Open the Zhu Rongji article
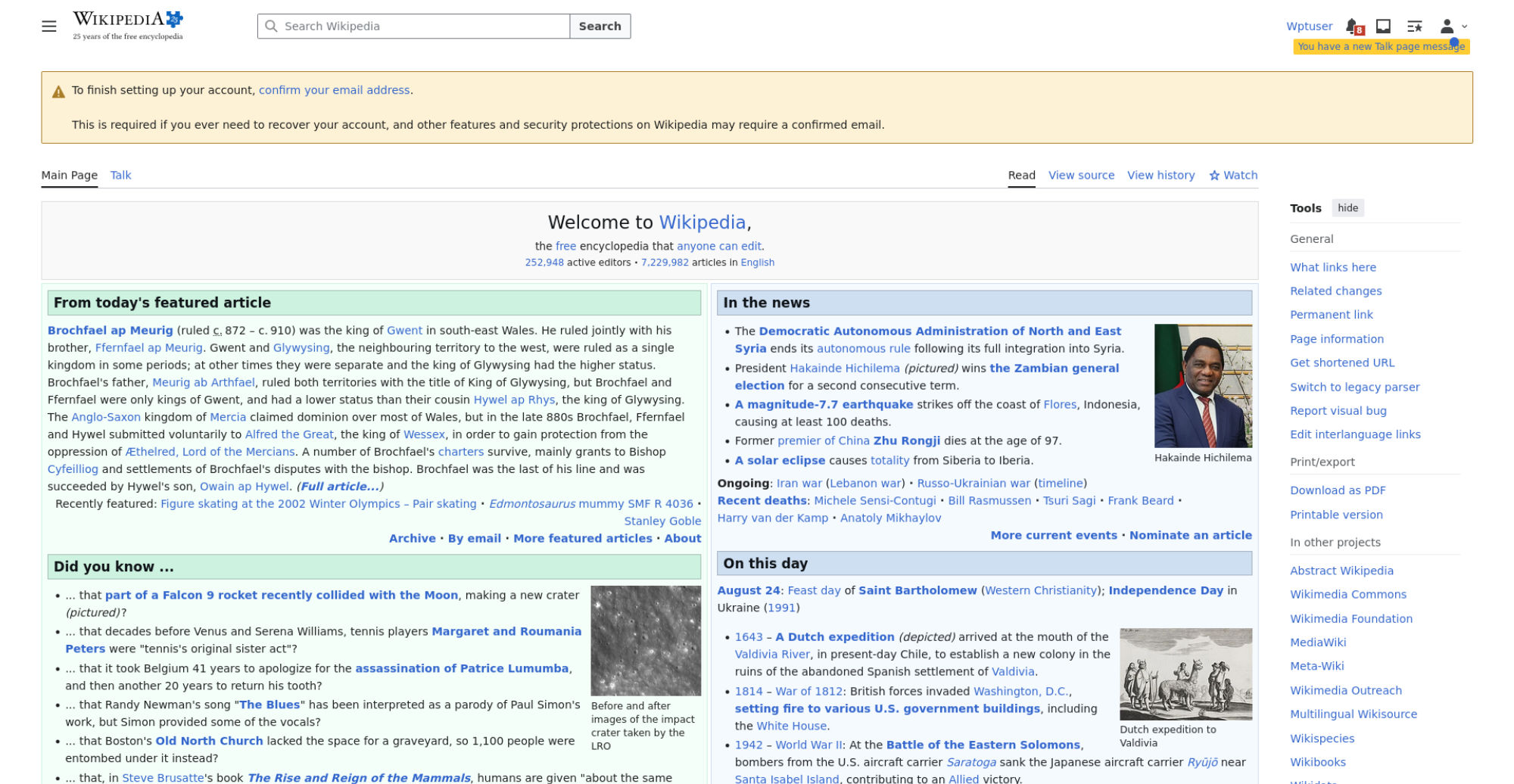This screenshot has width=1514, height=784. point(907,441)
